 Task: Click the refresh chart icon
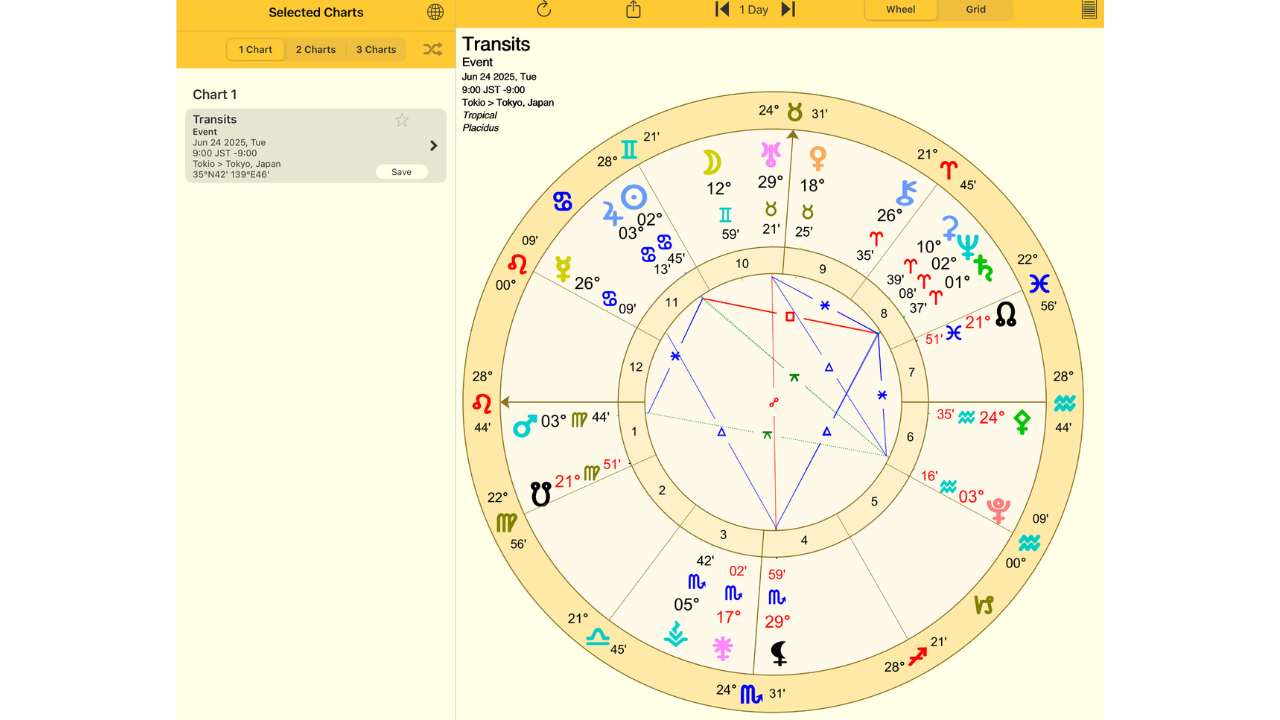click(544, 10)
